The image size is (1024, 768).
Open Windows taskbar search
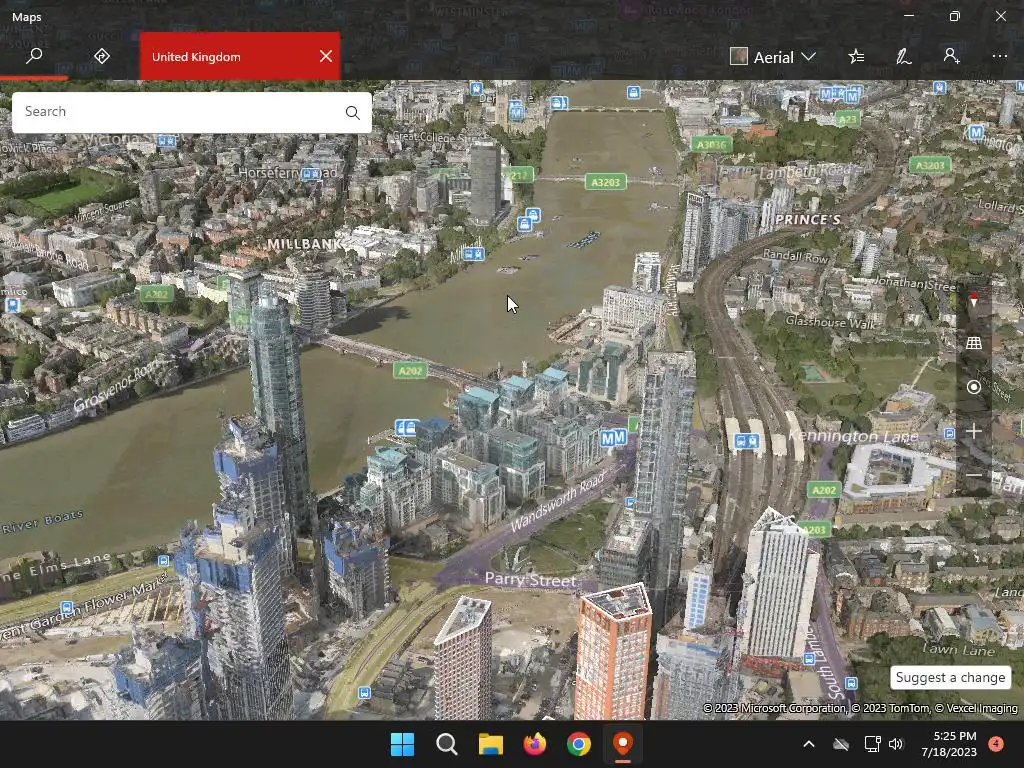click(x=447, y=744)
